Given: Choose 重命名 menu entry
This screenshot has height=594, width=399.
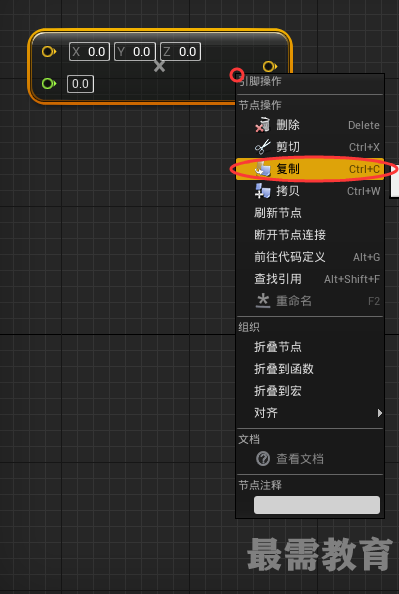Looking at the screenshot, I should (x=310, y=301).
